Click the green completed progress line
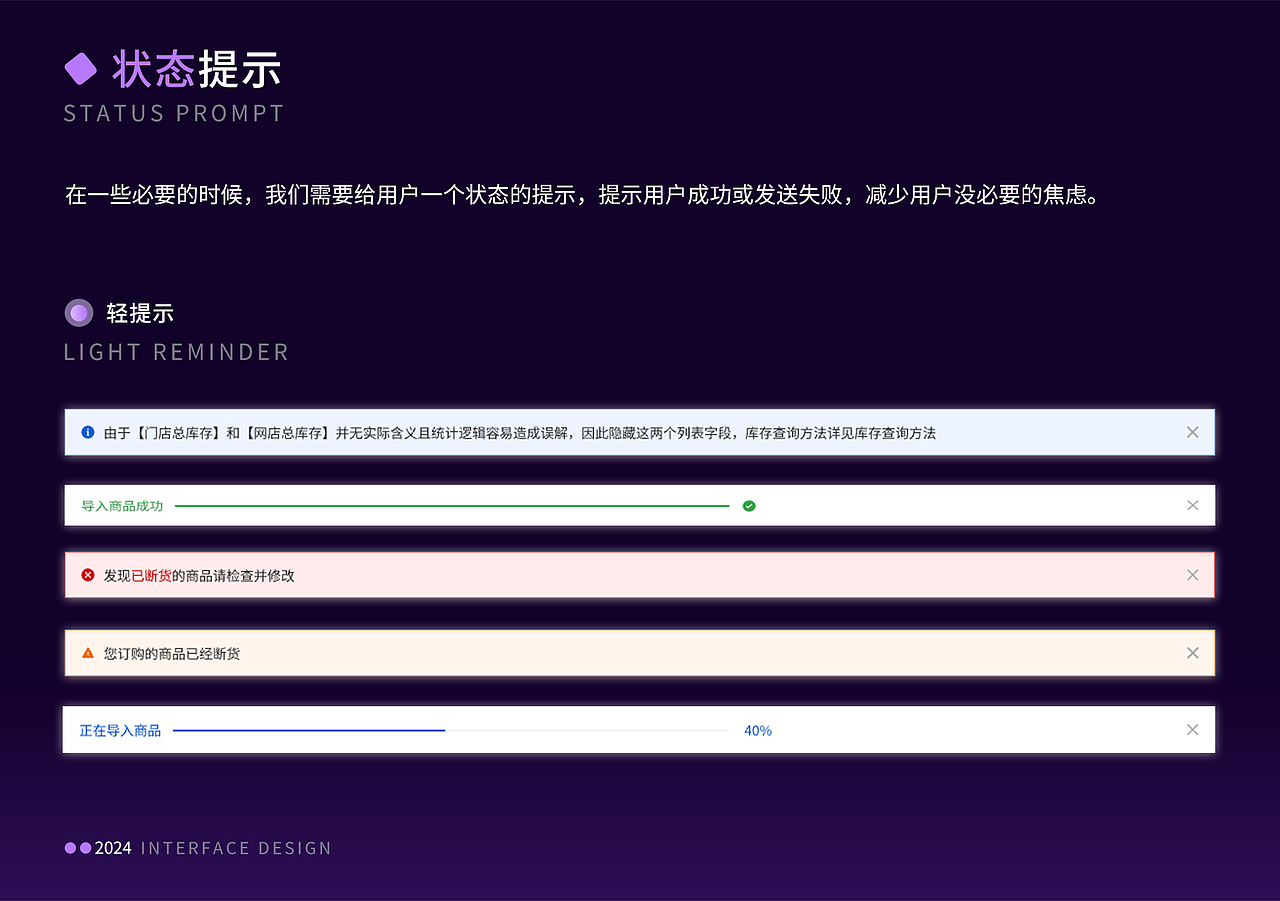 pos(450,505)
